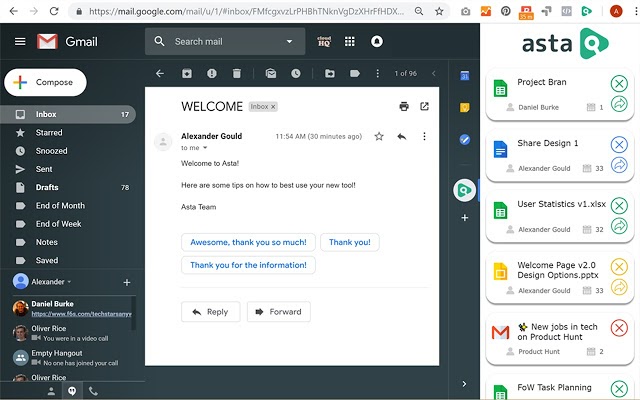Print the Welcome email
The image size is (640, 400).
pos(404,106)
